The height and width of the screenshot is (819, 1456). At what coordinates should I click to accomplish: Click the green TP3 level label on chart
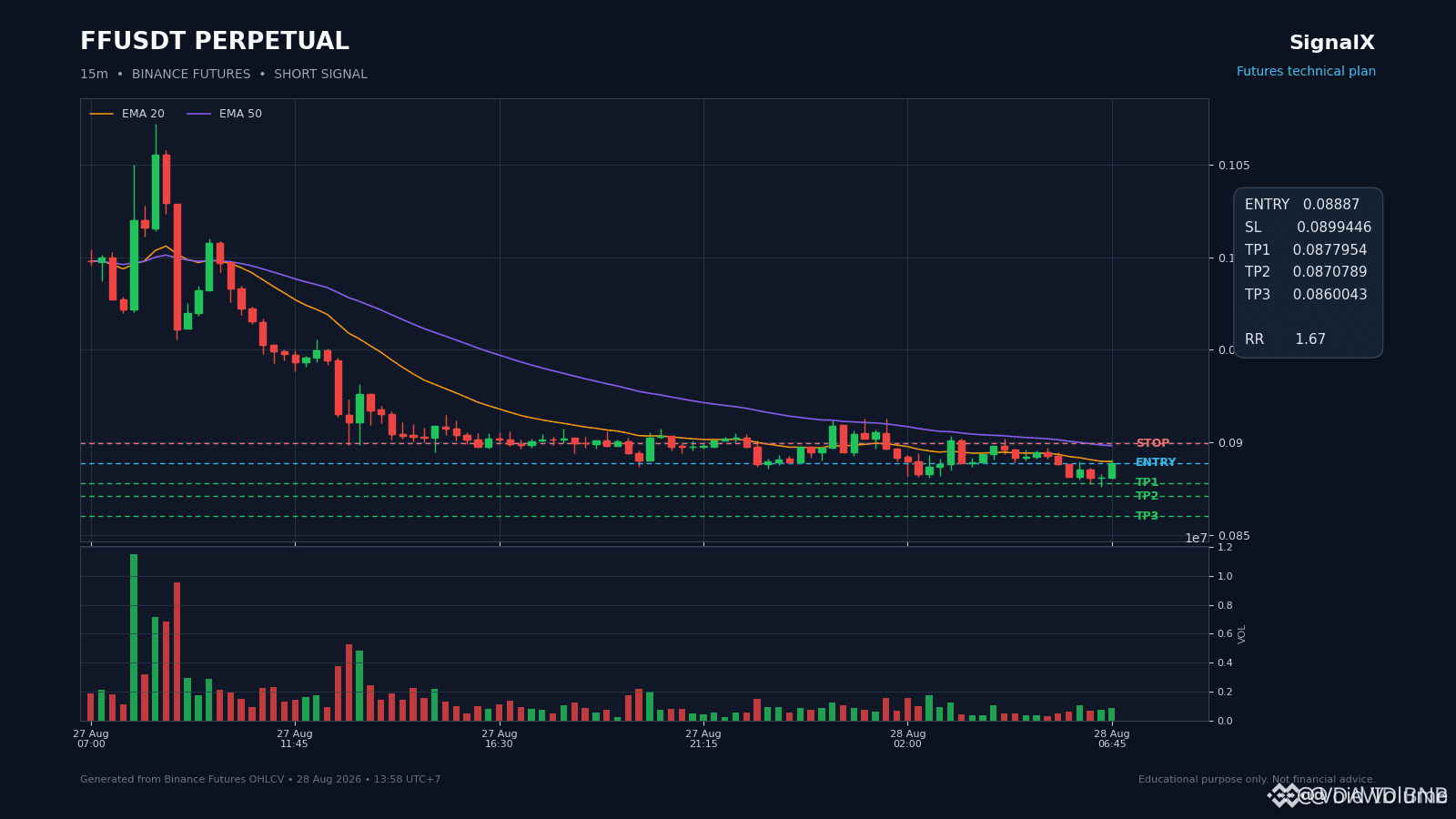click(1147, 516)
